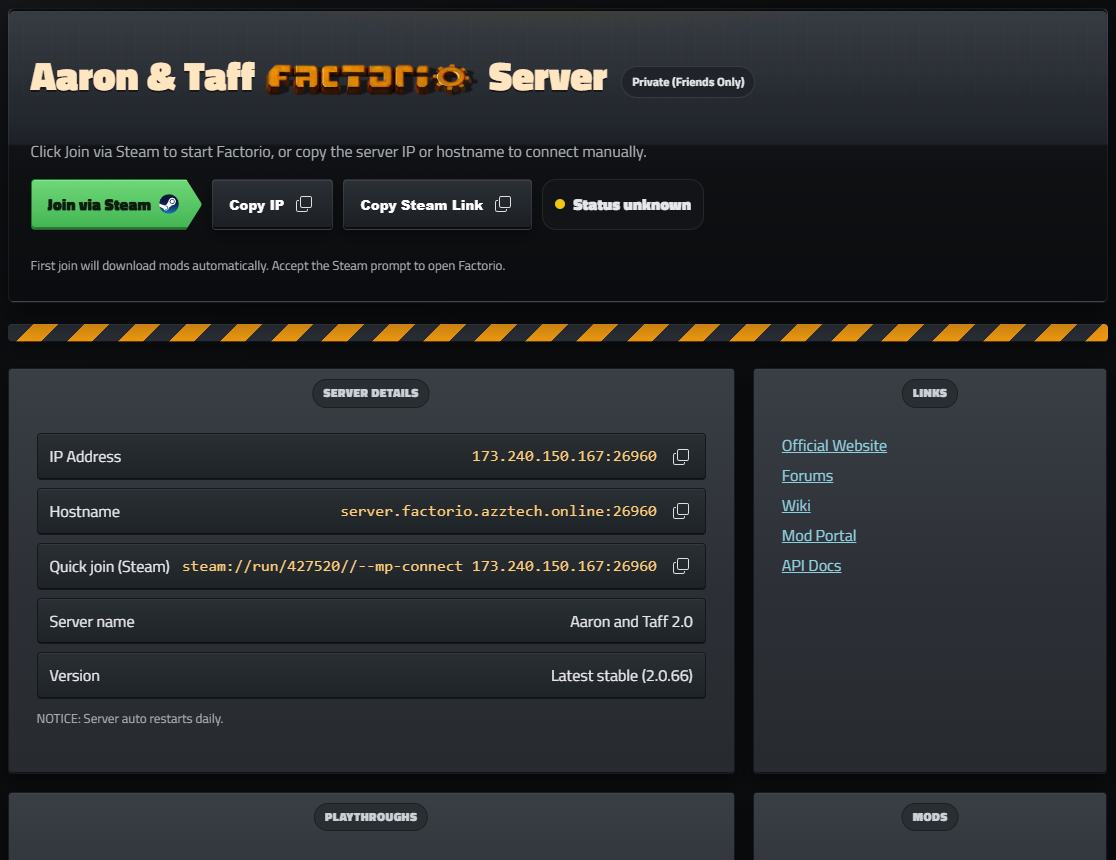
Task: Click the copy icon inside the Copy IP button
Action: (306, 203)
